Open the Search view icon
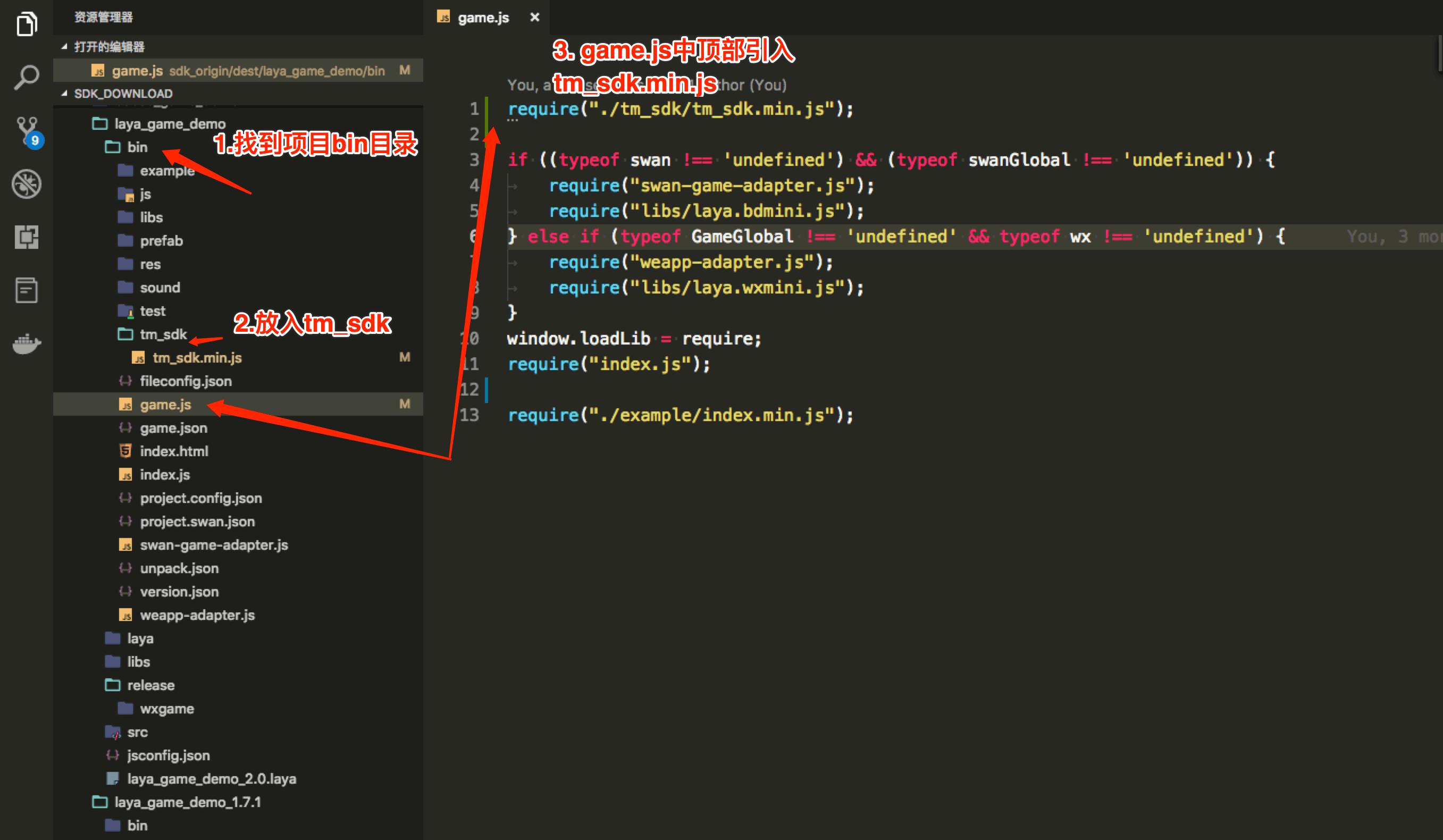This screenshot has height=840, width=1443. coord(27,77)
